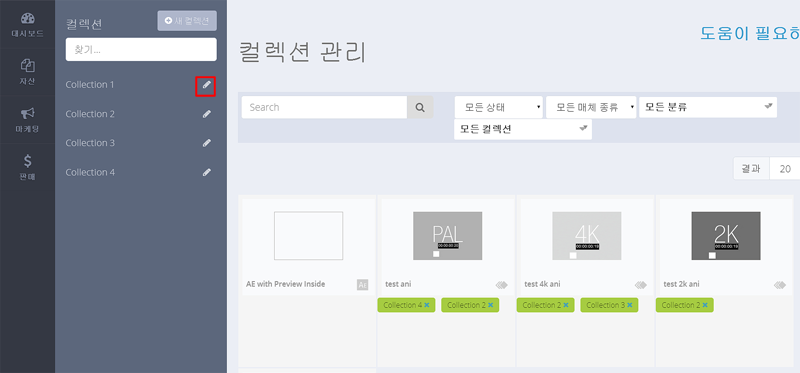Edit Collection 1 with pencil icon
This screenshot has width=800, height=373.
(206, 85)
